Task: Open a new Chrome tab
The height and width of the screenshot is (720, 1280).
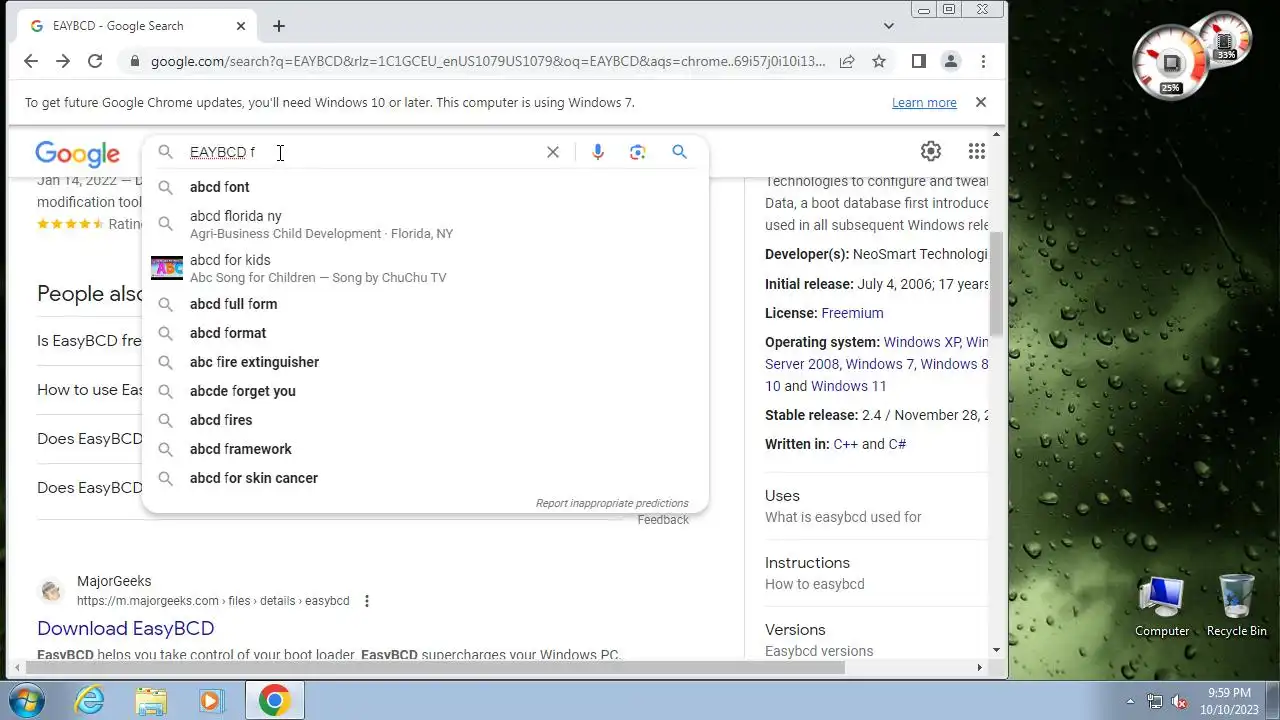Action: click(279, 26)
